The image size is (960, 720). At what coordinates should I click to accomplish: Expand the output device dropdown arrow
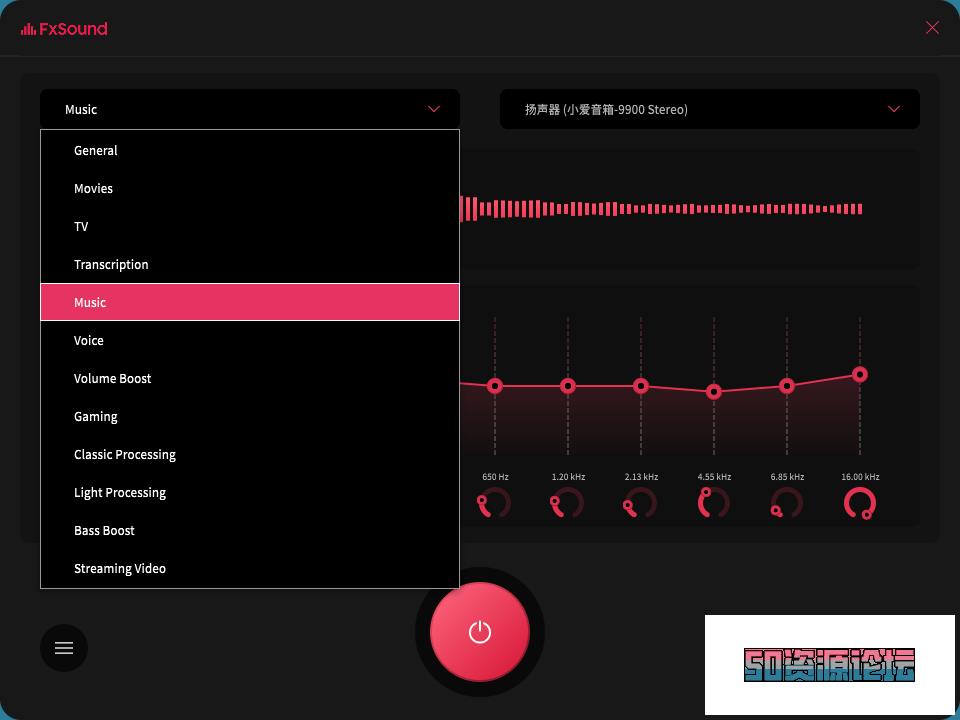click(x=894, y=109)
